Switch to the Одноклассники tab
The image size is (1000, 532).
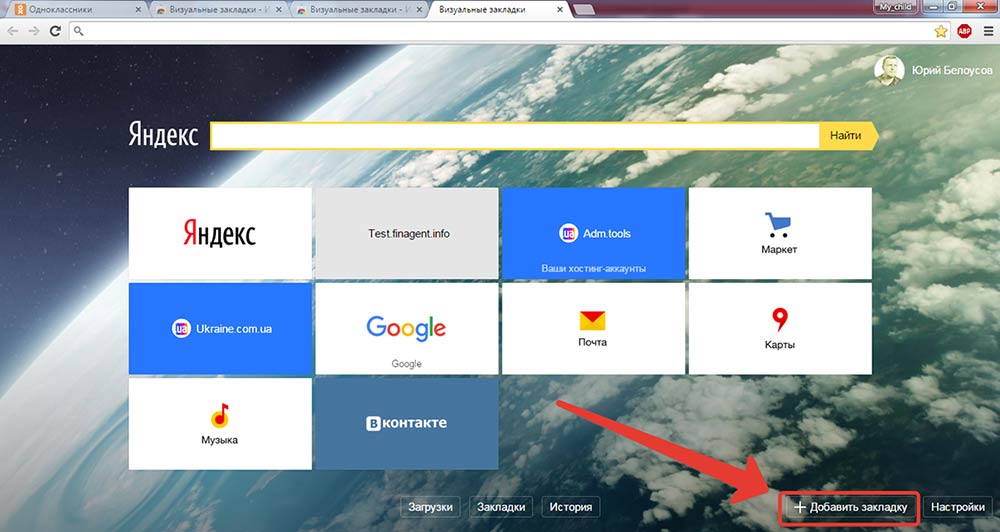79,10
